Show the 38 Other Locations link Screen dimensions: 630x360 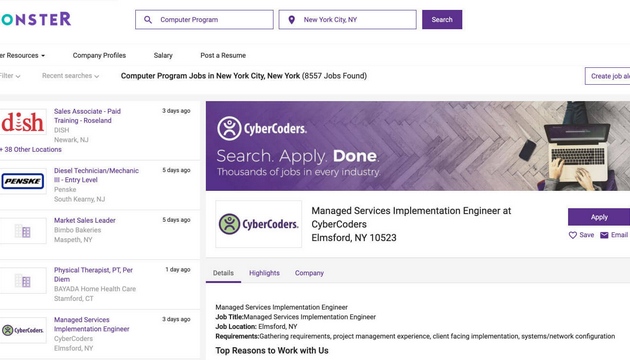click(31, 149)
